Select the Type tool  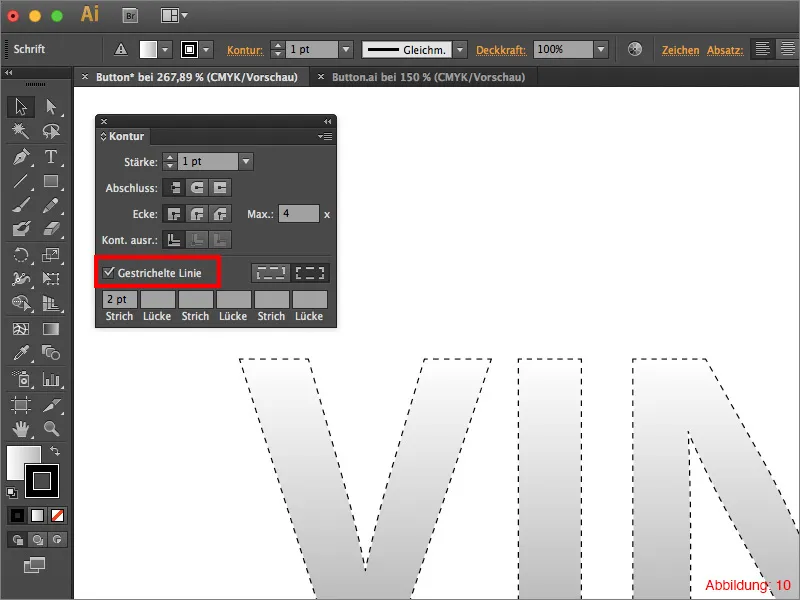pyautogui.click(x=51, y=157)
